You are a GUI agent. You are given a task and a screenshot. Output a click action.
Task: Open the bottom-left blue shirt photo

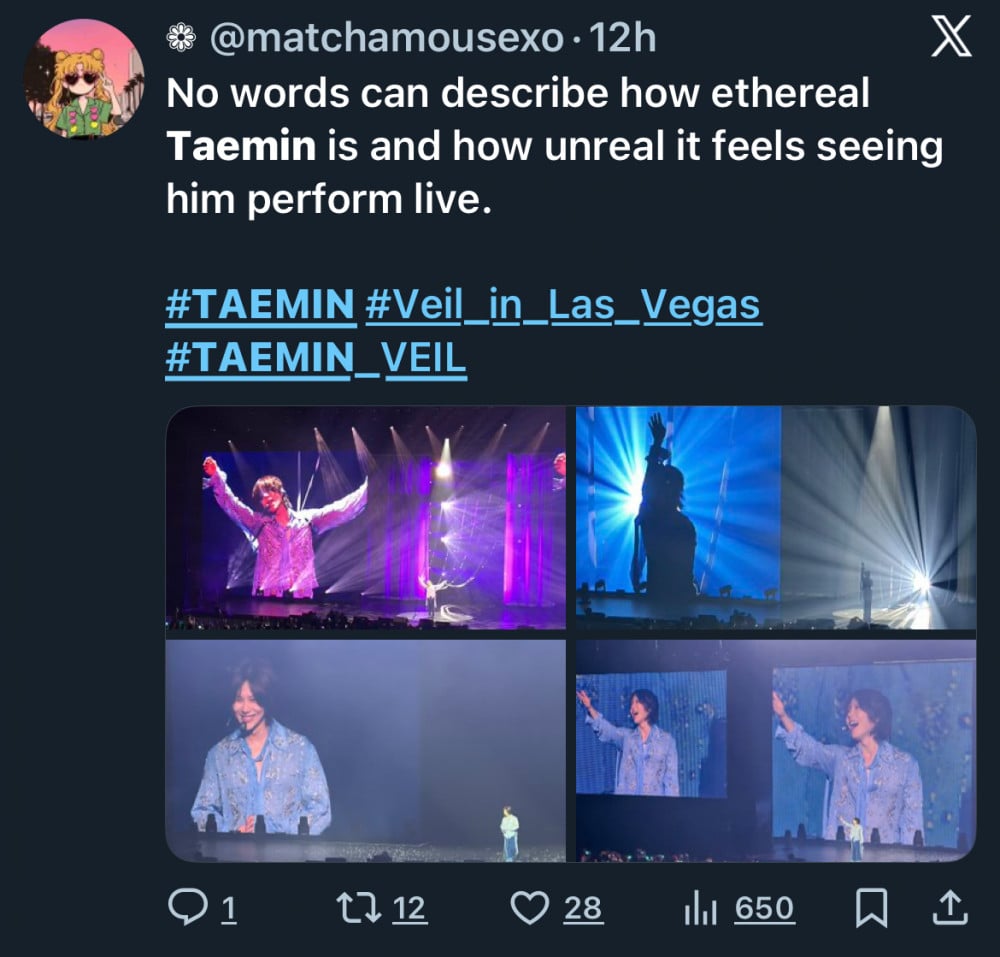[x=366, y=750]
